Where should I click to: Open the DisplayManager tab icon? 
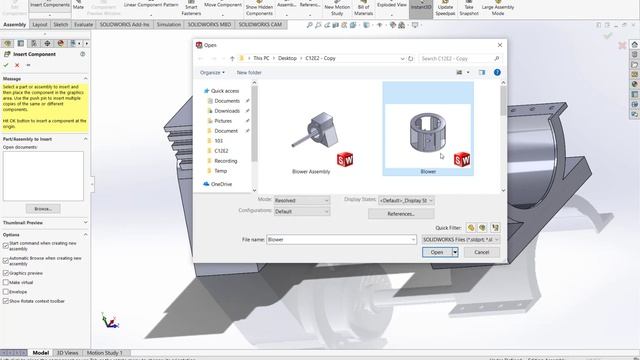60,43
